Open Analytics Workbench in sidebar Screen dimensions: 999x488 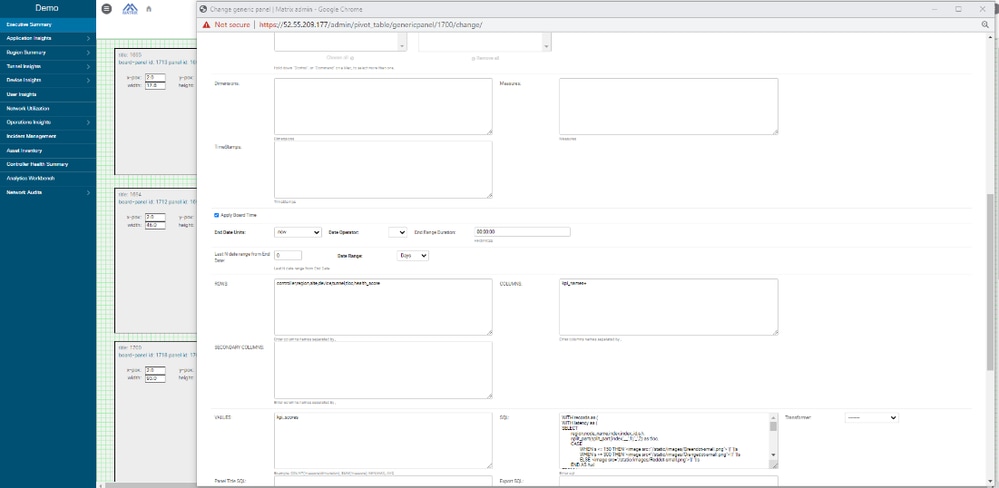48,178
